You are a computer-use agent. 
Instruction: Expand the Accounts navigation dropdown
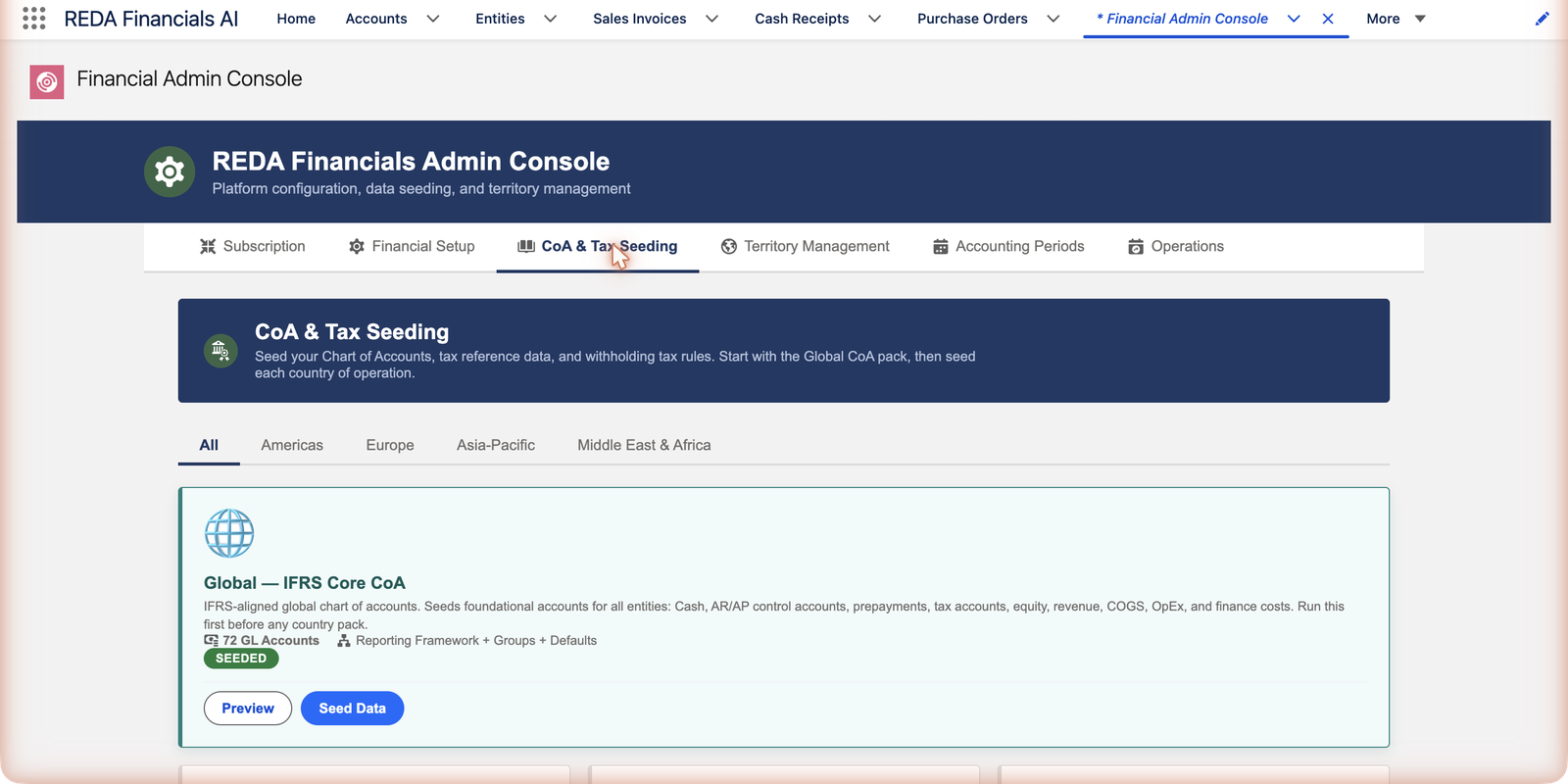tap(433, 19)
